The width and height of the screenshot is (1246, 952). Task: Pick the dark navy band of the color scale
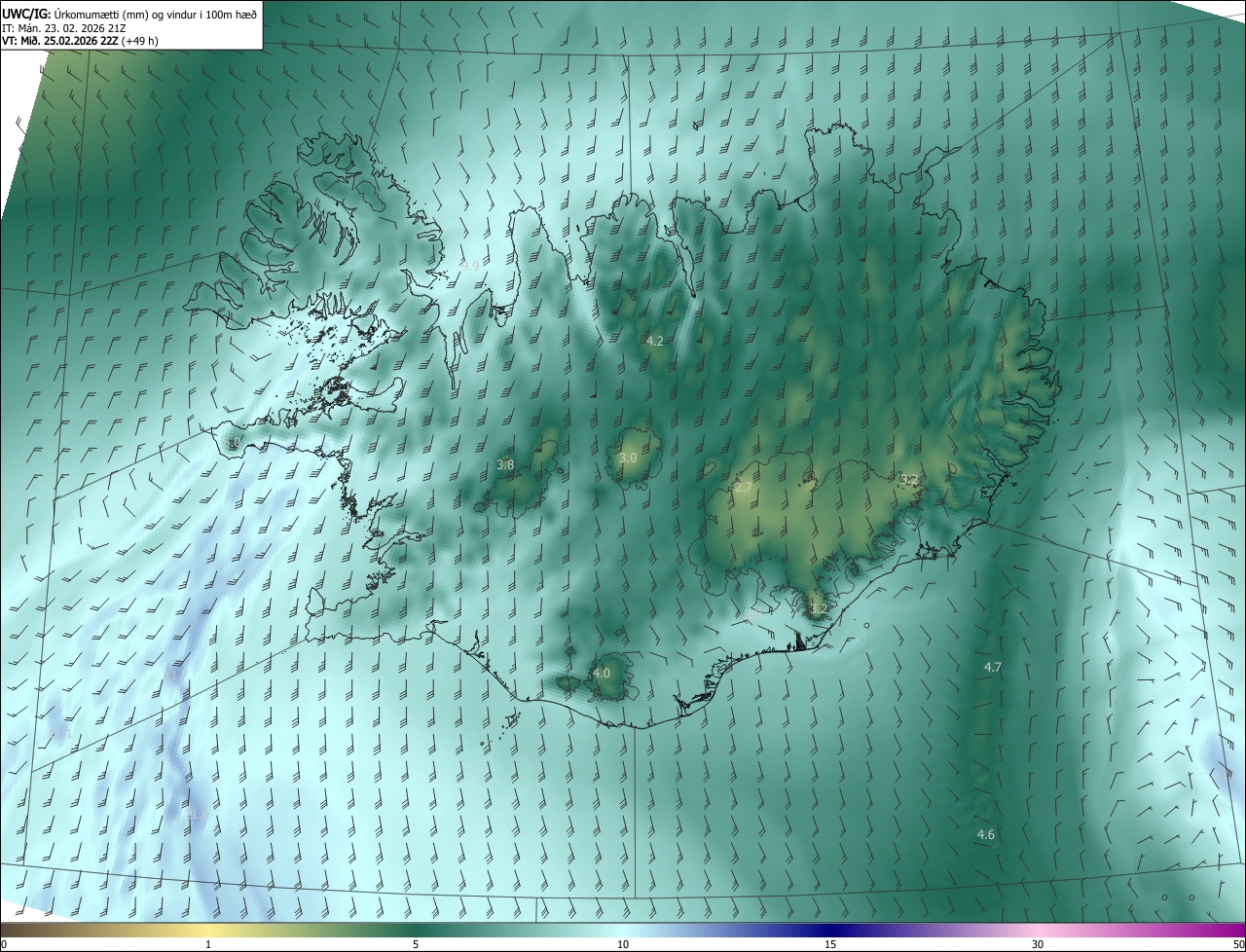coord(830,931)
